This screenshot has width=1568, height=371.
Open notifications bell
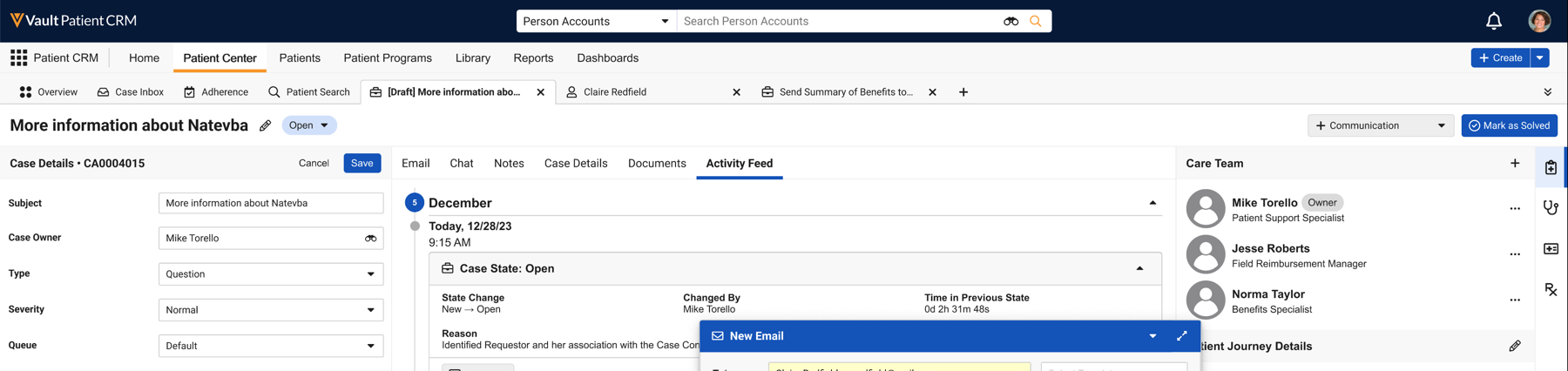point(1494,21)
